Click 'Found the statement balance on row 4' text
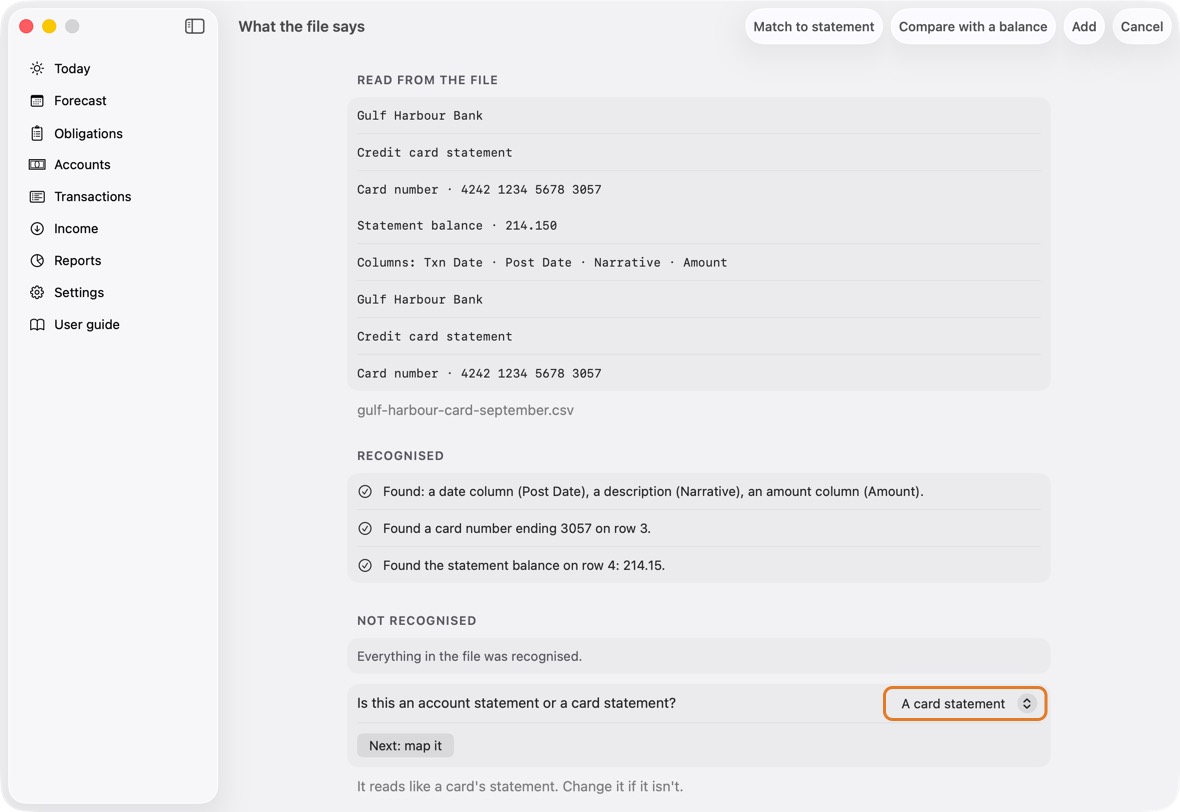The height and width of the screenshot is (812, 1180). 524,565
